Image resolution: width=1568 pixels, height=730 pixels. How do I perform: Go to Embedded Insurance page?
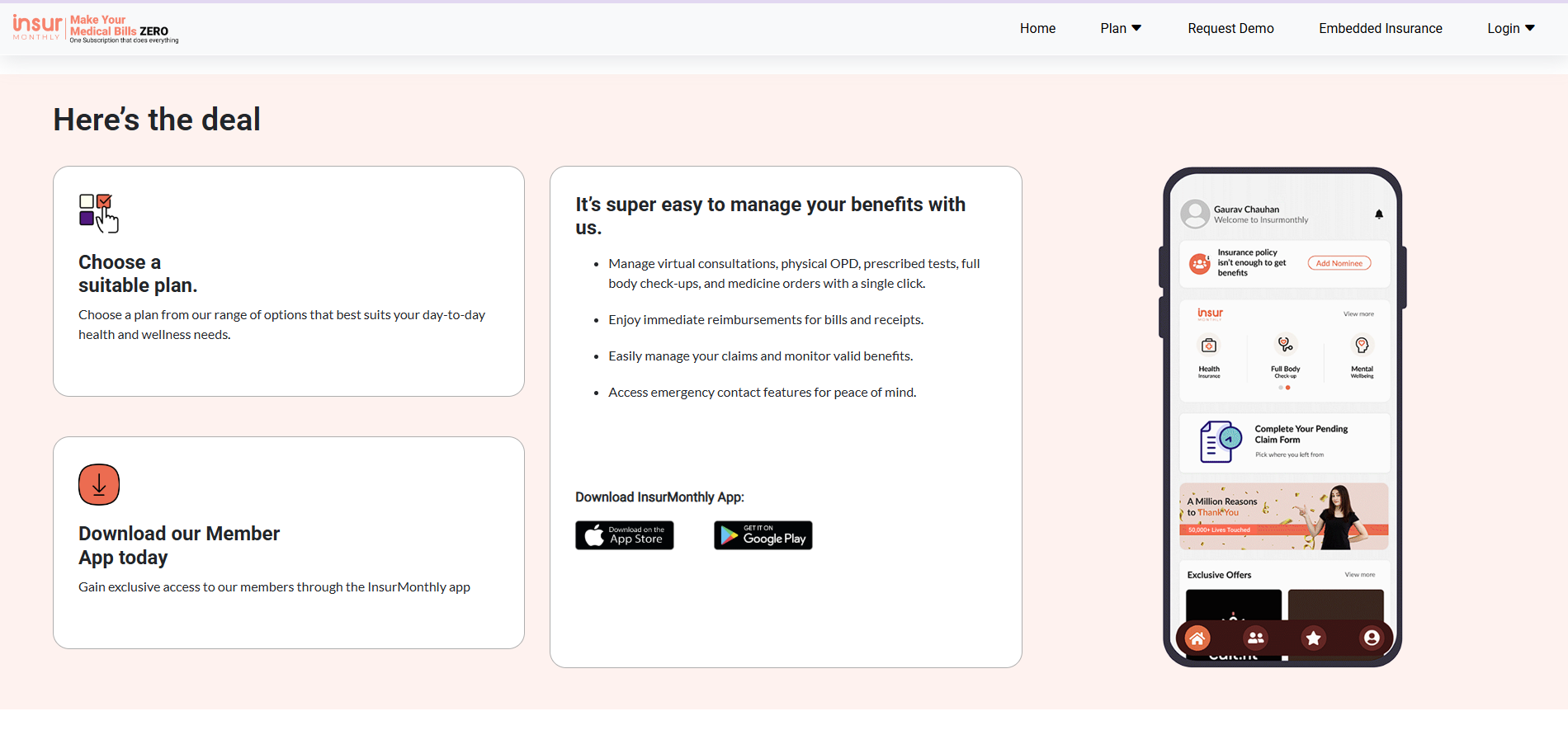[x=1381, y=28]
